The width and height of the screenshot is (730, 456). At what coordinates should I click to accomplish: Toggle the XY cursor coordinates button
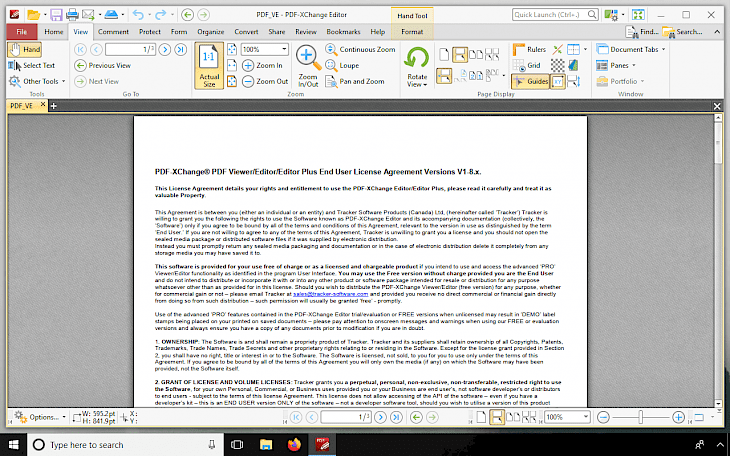pyautogui.click(x=558, y=82)
